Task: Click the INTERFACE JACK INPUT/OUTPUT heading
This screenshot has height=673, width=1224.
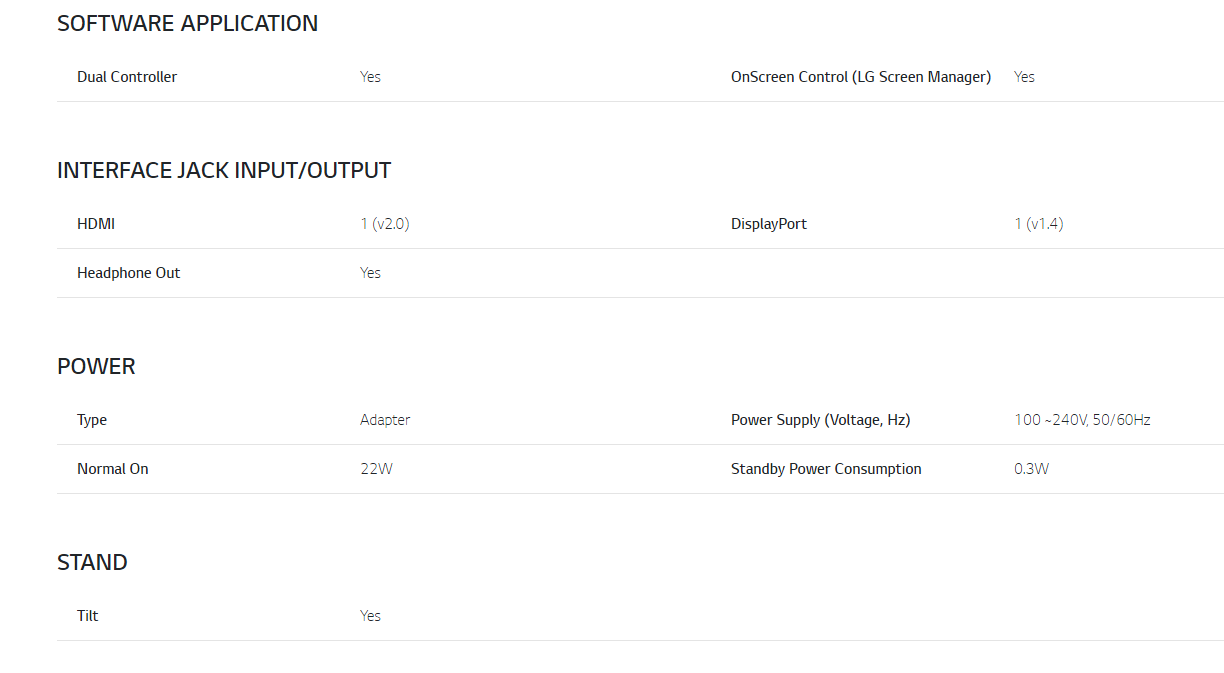Action: tap(224, 171)
